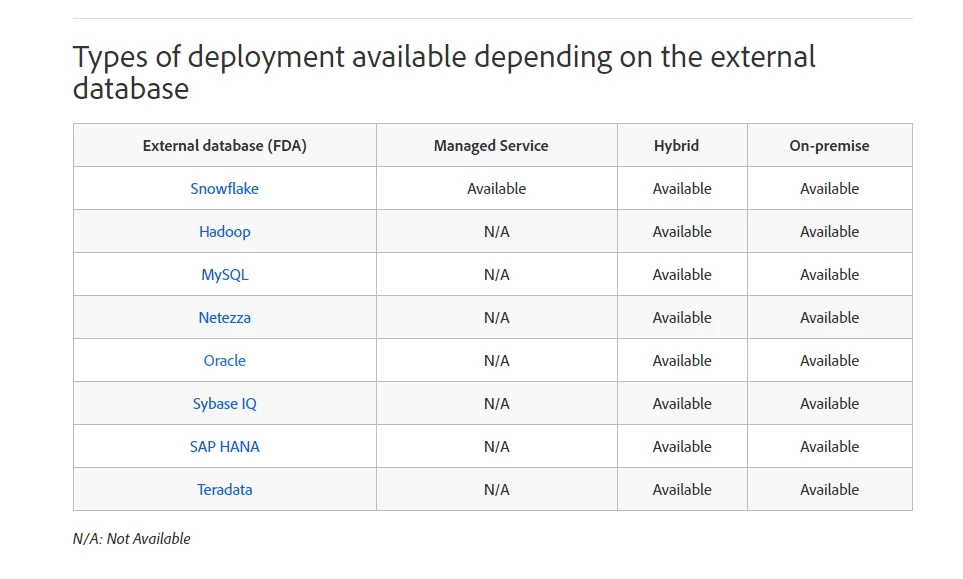The height and width of the screenshot is (579, 963).
Task: Select Hadoop's Hybrid Available cell
Action: (x=682, y=231)
